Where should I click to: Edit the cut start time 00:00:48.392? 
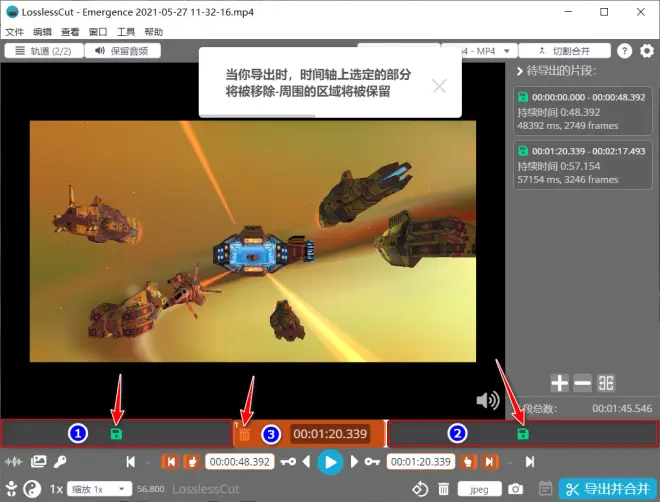(x=240, y=462)
